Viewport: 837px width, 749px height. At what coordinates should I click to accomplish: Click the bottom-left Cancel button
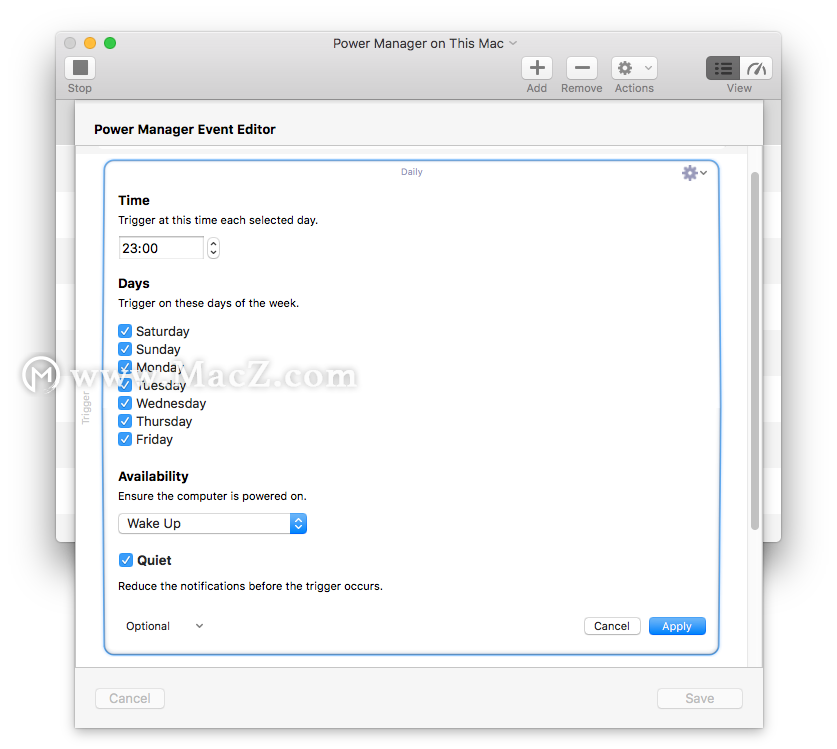click(x=130, y=698)
